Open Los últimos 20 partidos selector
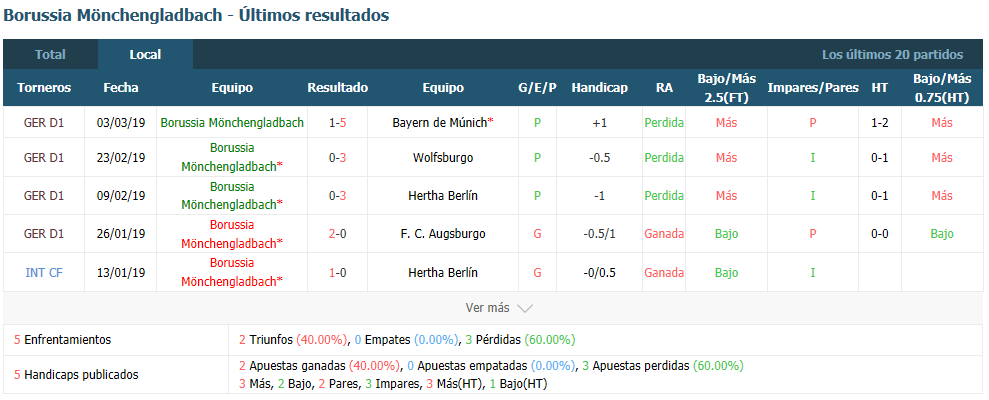This screenshot has height=400, width=989. (892, 55)
